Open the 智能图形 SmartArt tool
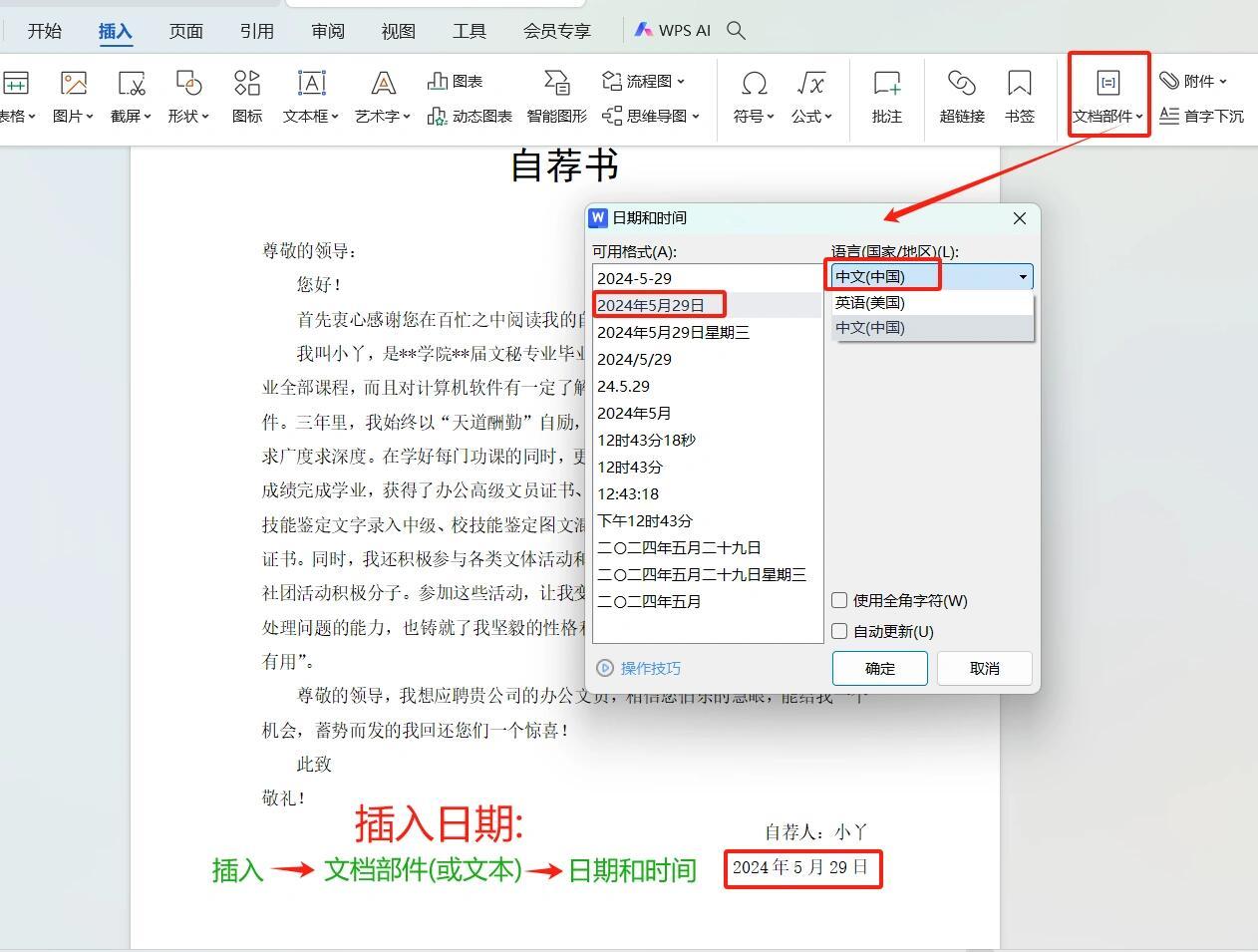 [555, 97]
